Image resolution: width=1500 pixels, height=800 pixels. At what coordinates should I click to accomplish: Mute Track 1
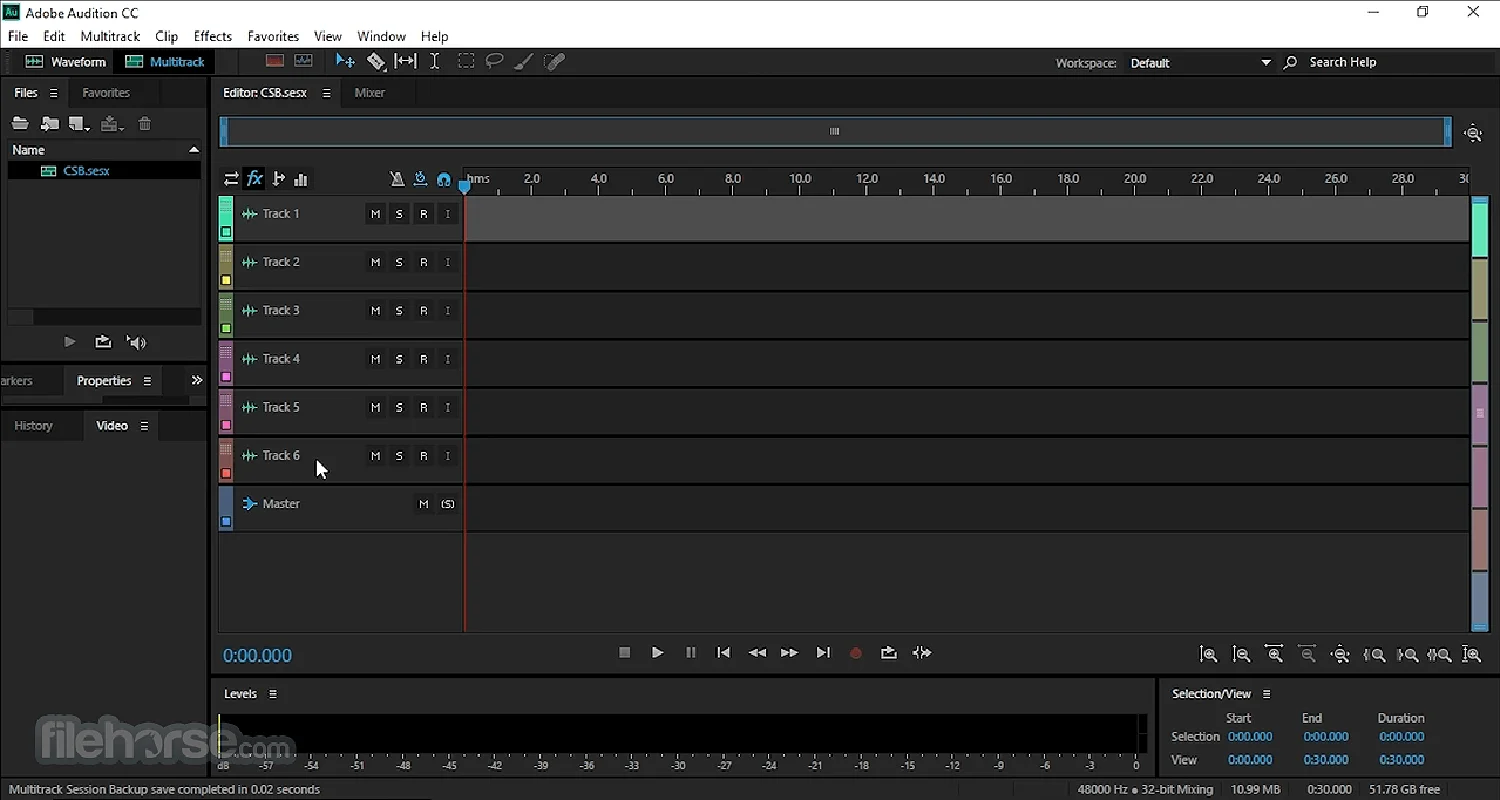(x=375, y=214)
